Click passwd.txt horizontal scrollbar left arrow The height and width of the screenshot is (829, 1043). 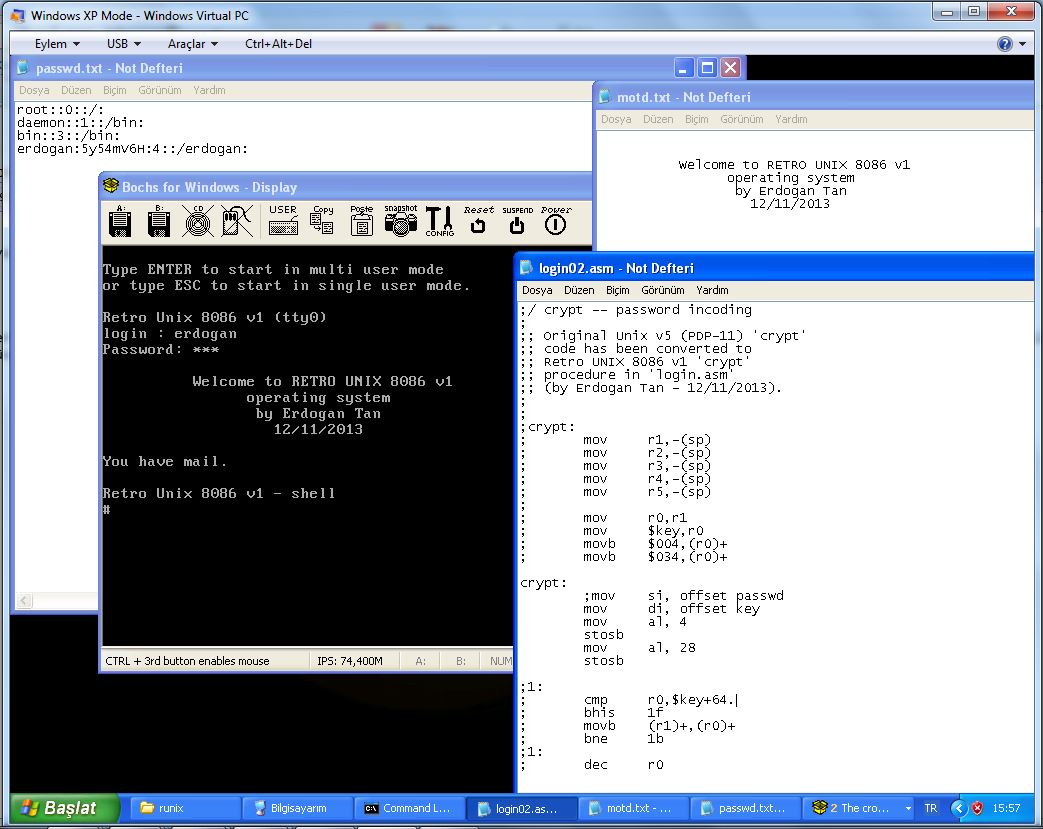24,601
